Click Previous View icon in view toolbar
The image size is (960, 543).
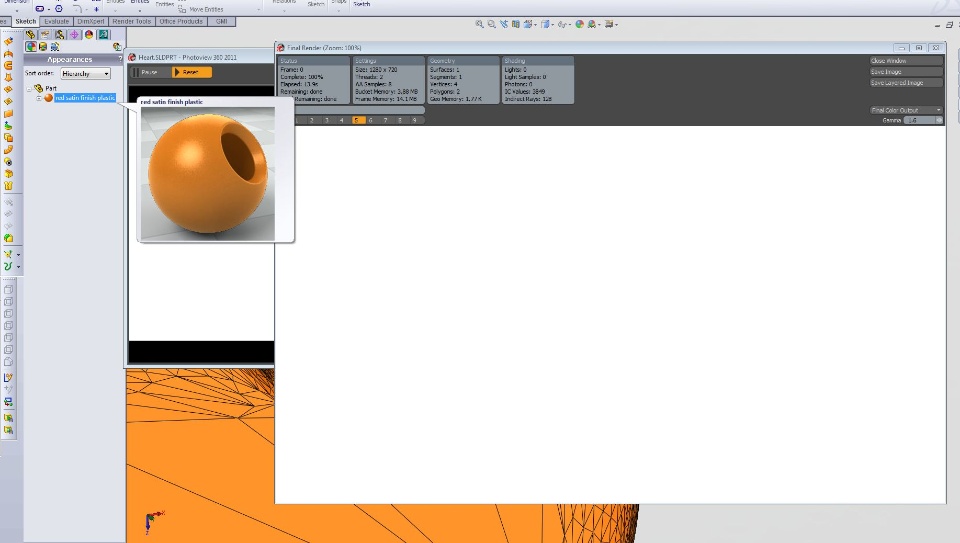coord(503,24)
